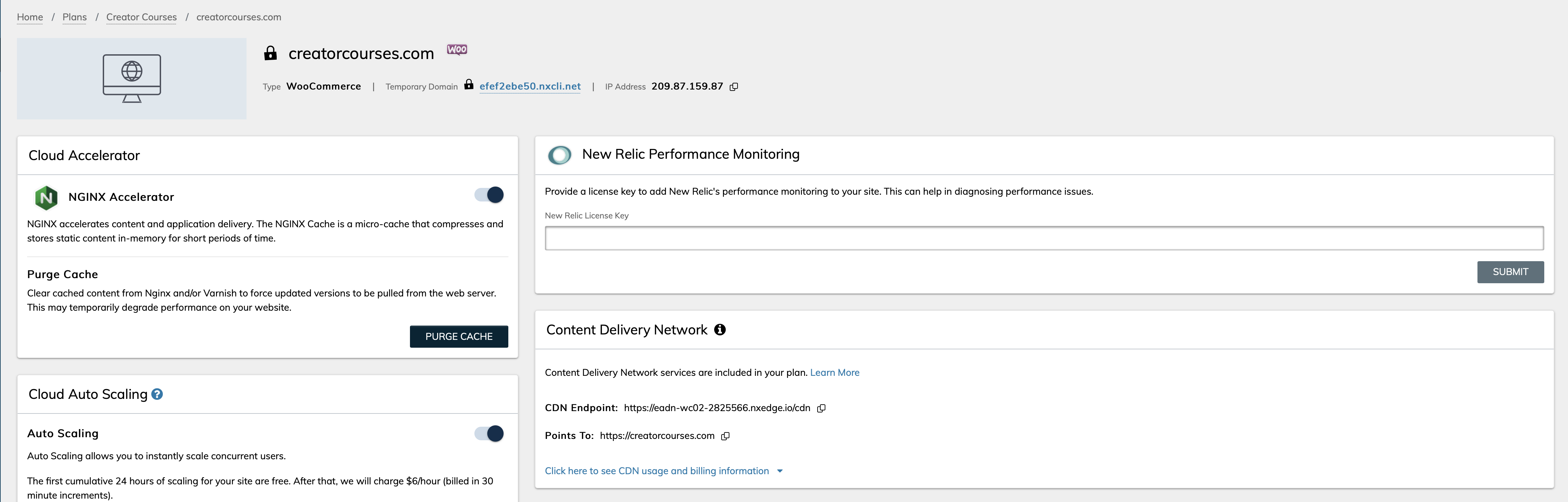
Task: Turn off the Auto Scaling switch
Action: (x=489, y=434)
